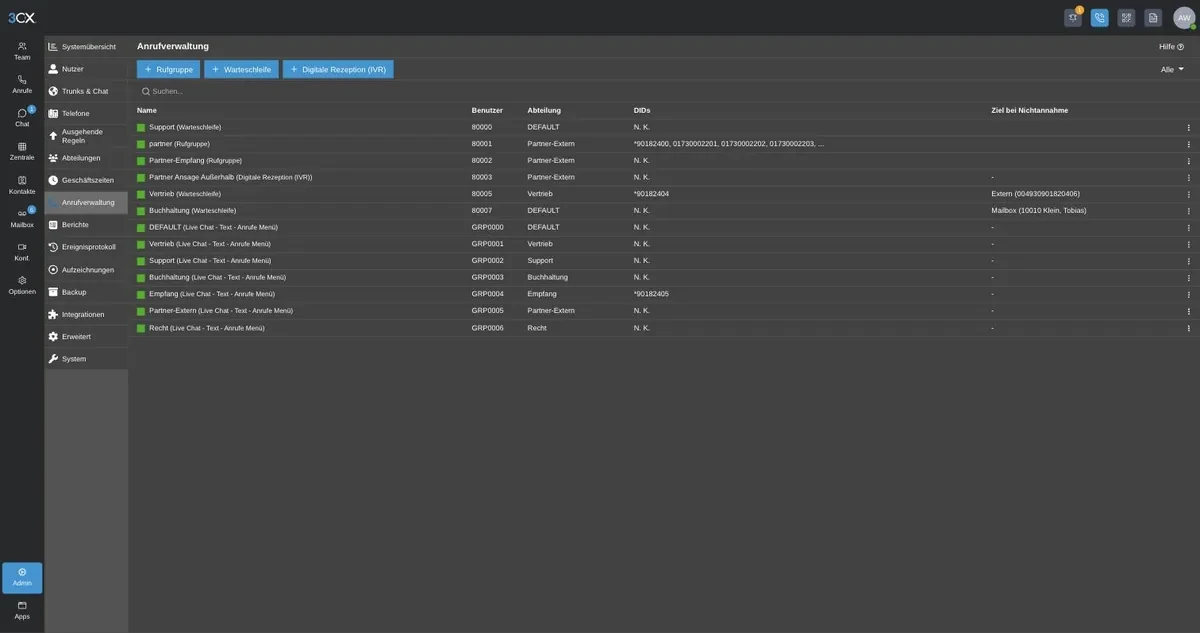Screen dimensions: 1200x633
Task: Open the Chat section with unread badge
Action: point(22,118)
